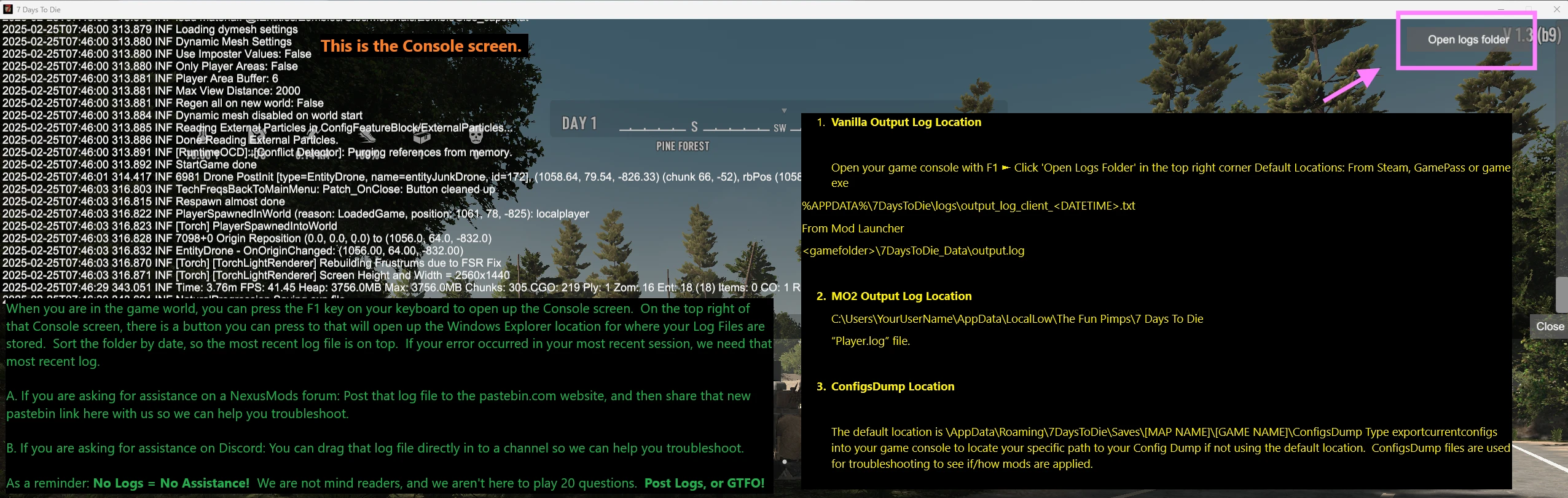Click the 'PlayerSpawnedInWorld (reason: LoadedGame' line
The image size is (1568, 498).
coord(296,214)
